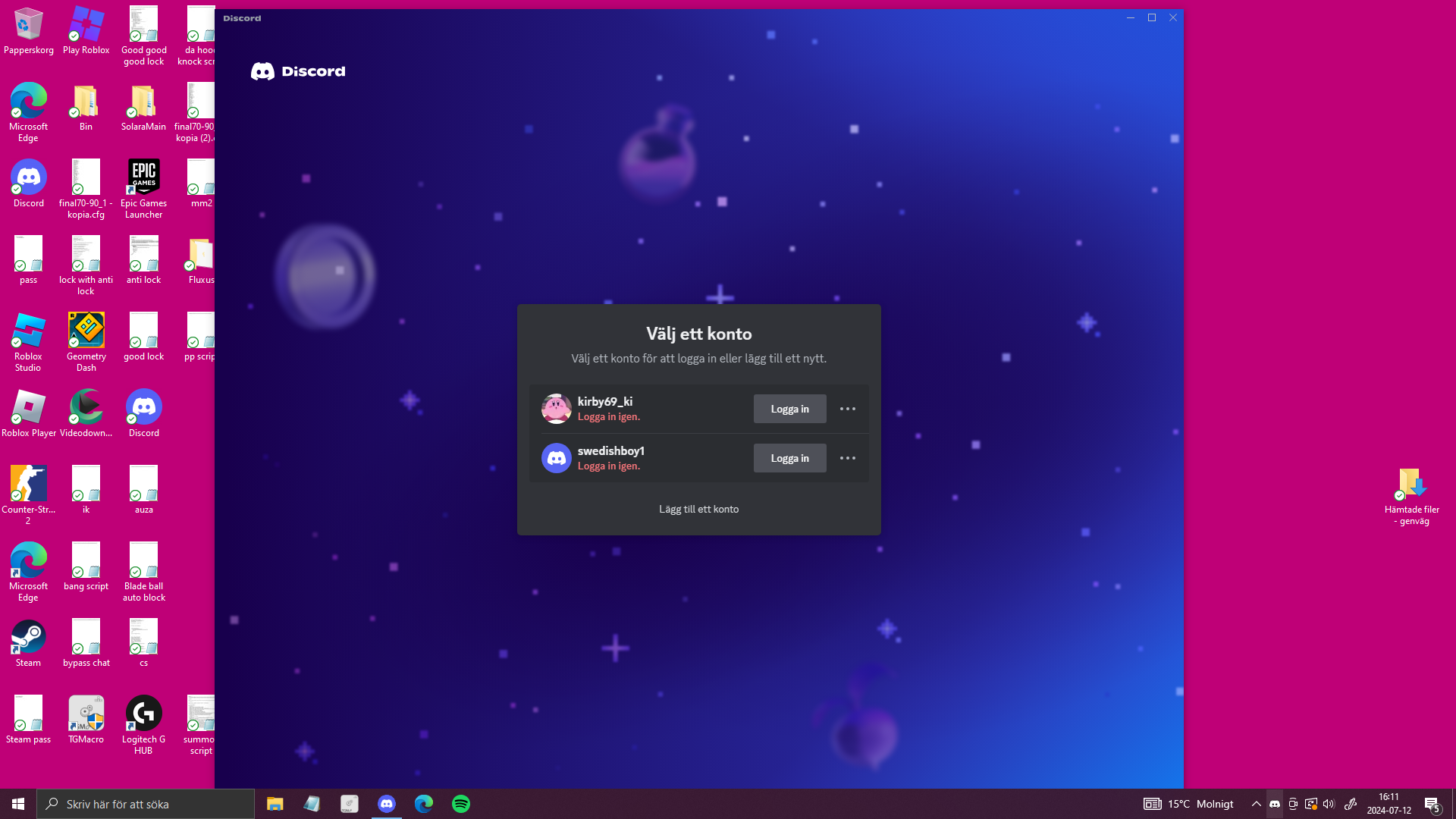Click the swedishboy1 Discord avatar

pyautogui.click(x=556, y=458)
